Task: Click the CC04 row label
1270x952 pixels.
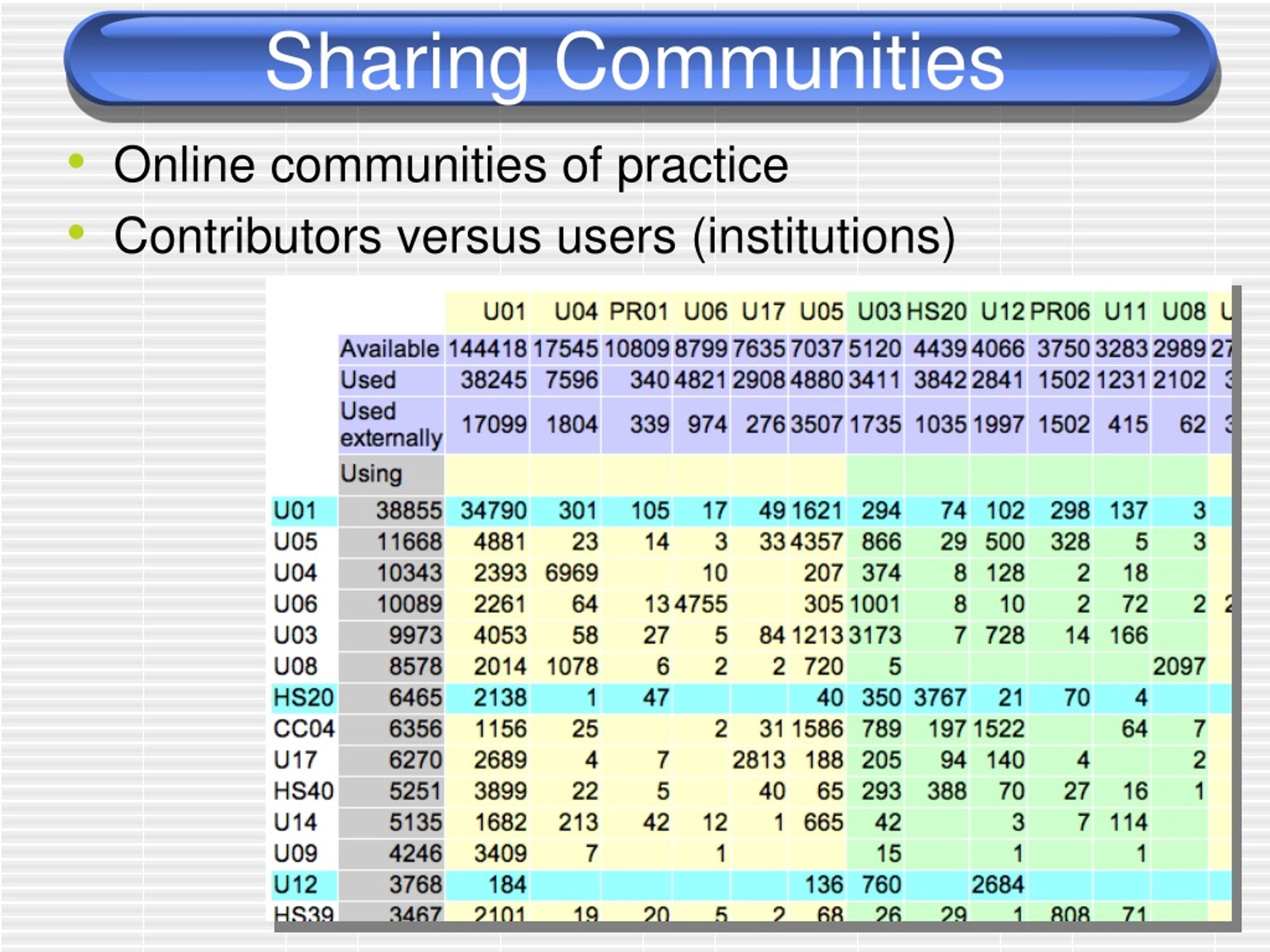Action: click(304, 729)
